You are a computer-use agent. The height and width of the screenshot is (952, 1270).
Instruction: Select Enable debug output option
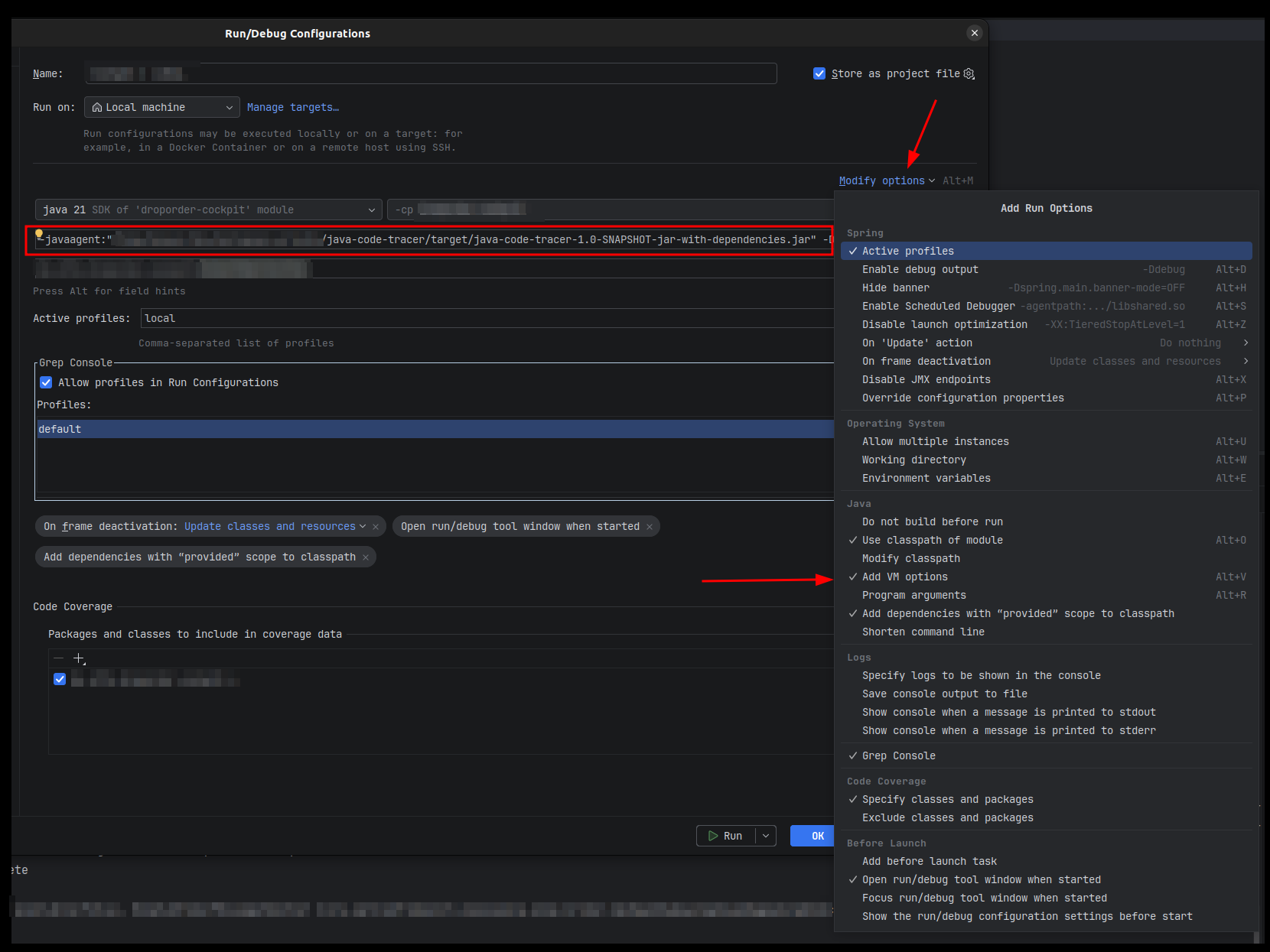(1046, 269)
